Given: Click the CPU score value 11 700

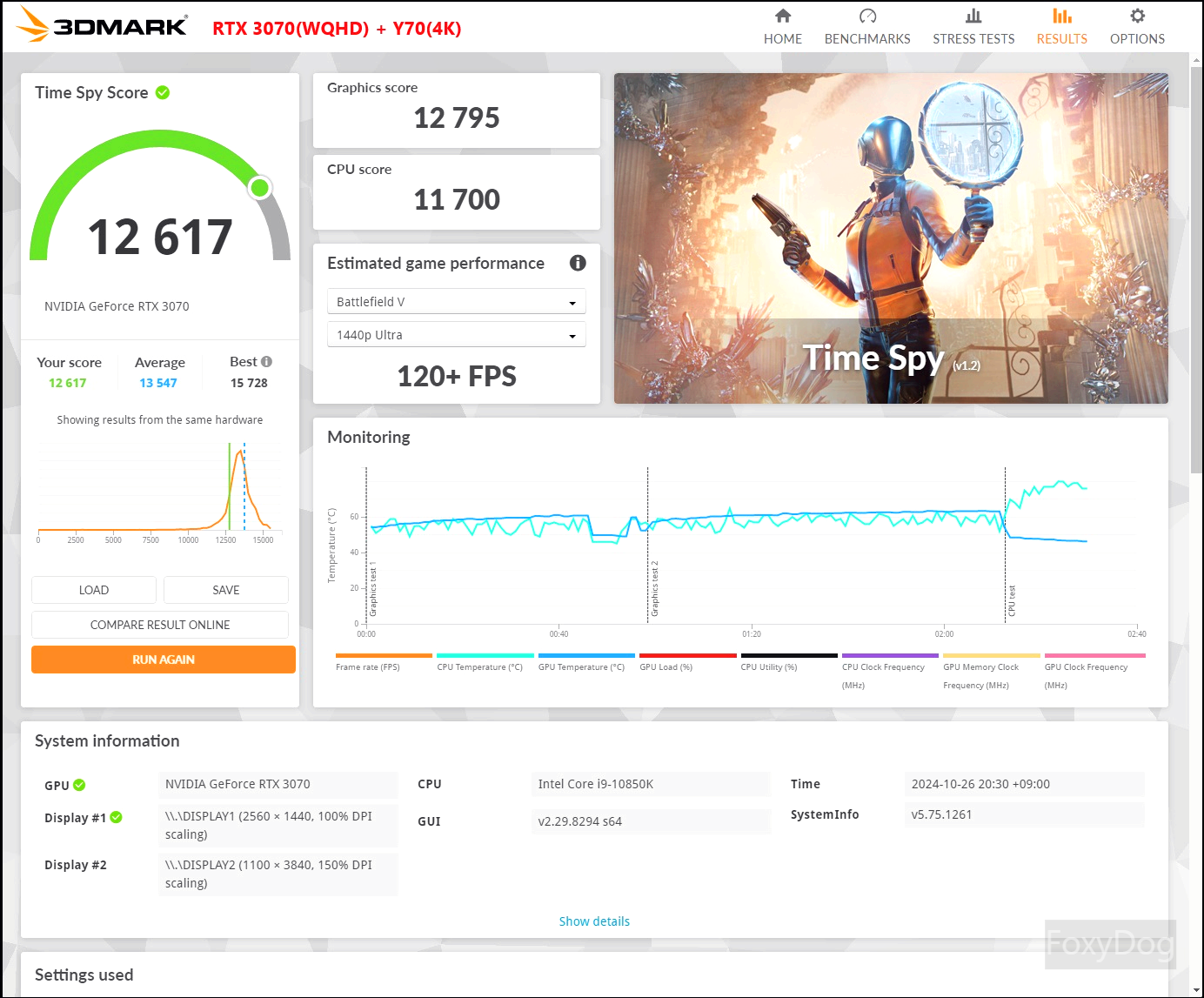Looking at the screenshot, I should tap(457, 199).
